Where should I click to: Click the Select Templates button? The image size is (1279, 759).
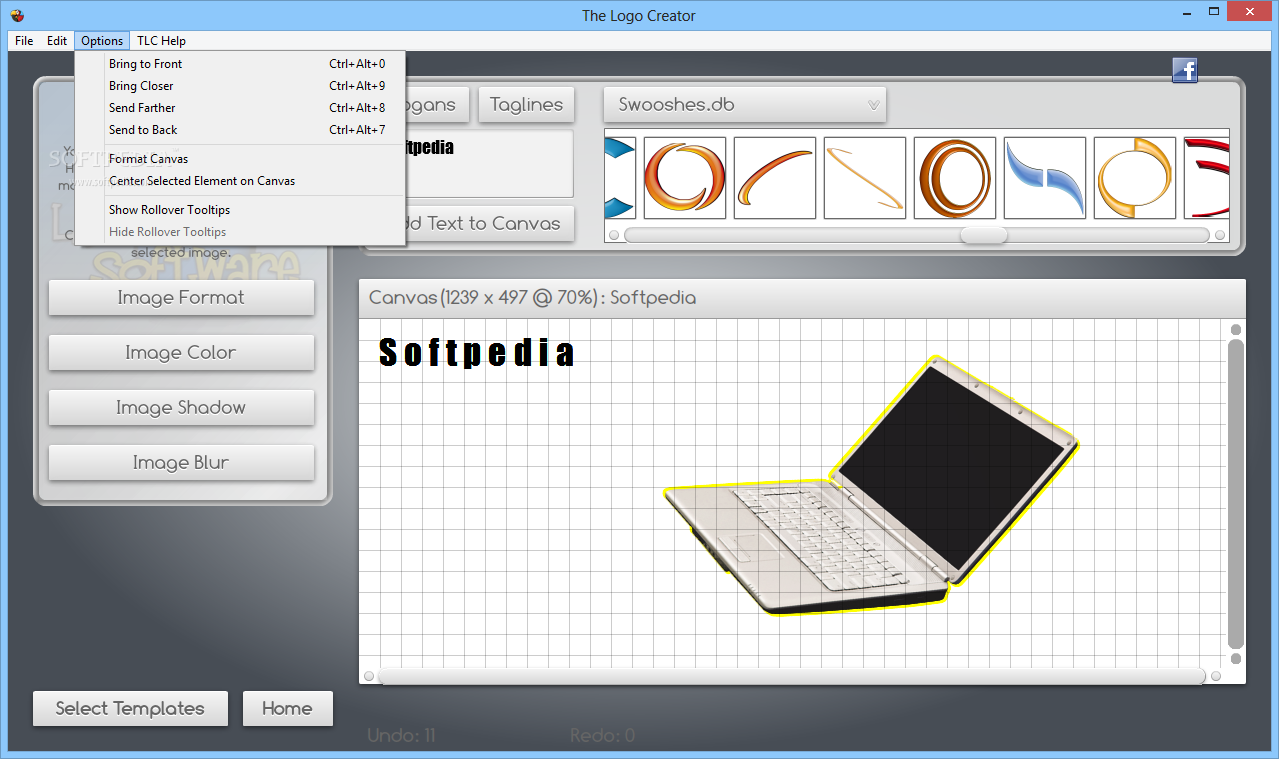point(130,708)
